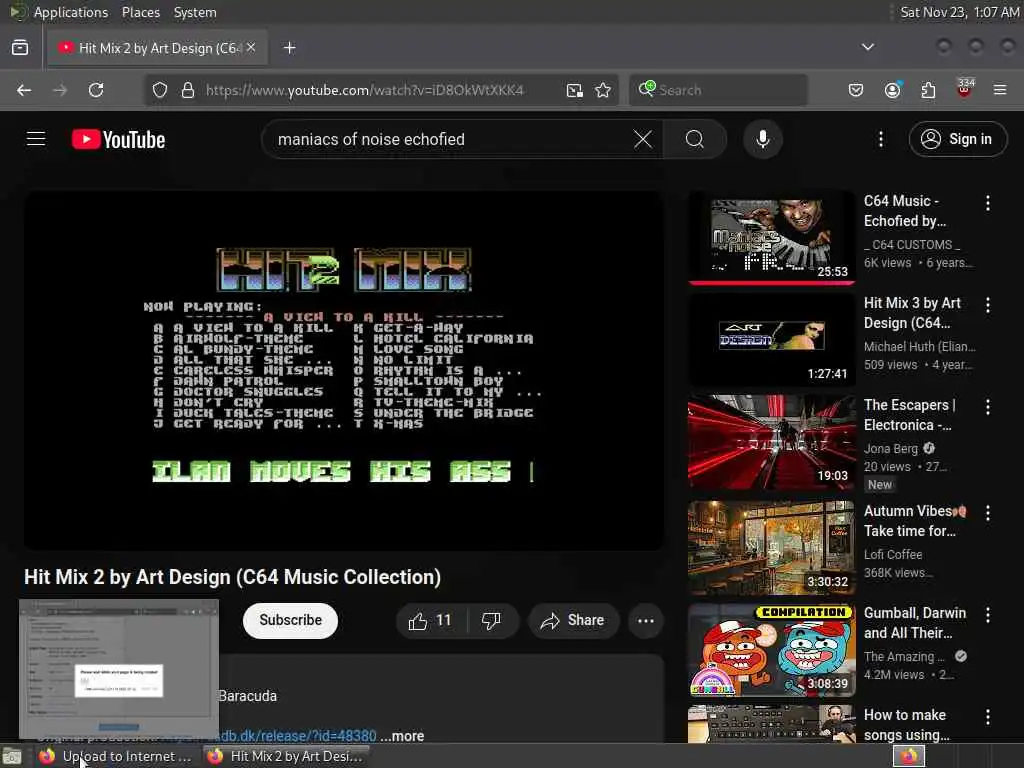Click the YouTube search magnifier button

(695, 139)
